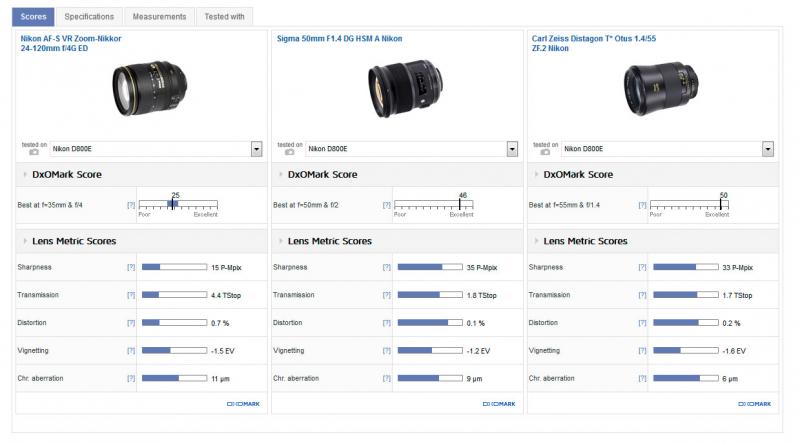
Task: Click the Sigma 50mm lens photo
Action: click(x=406, y=88)
